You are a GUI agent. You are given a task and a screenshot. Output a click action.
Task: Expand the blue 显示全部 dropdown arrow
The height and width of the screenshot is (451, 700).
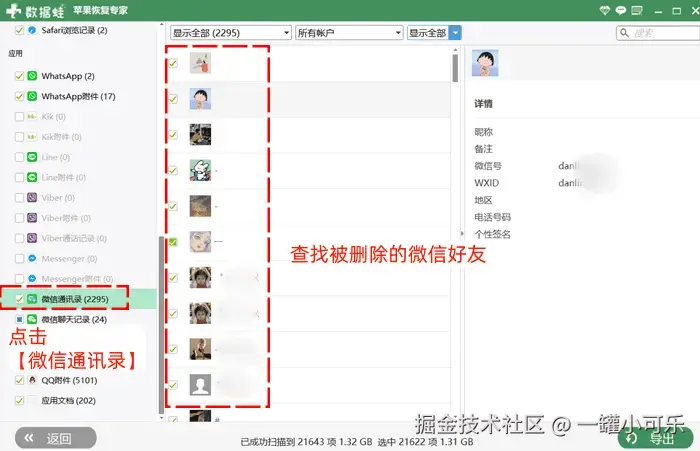455,33
